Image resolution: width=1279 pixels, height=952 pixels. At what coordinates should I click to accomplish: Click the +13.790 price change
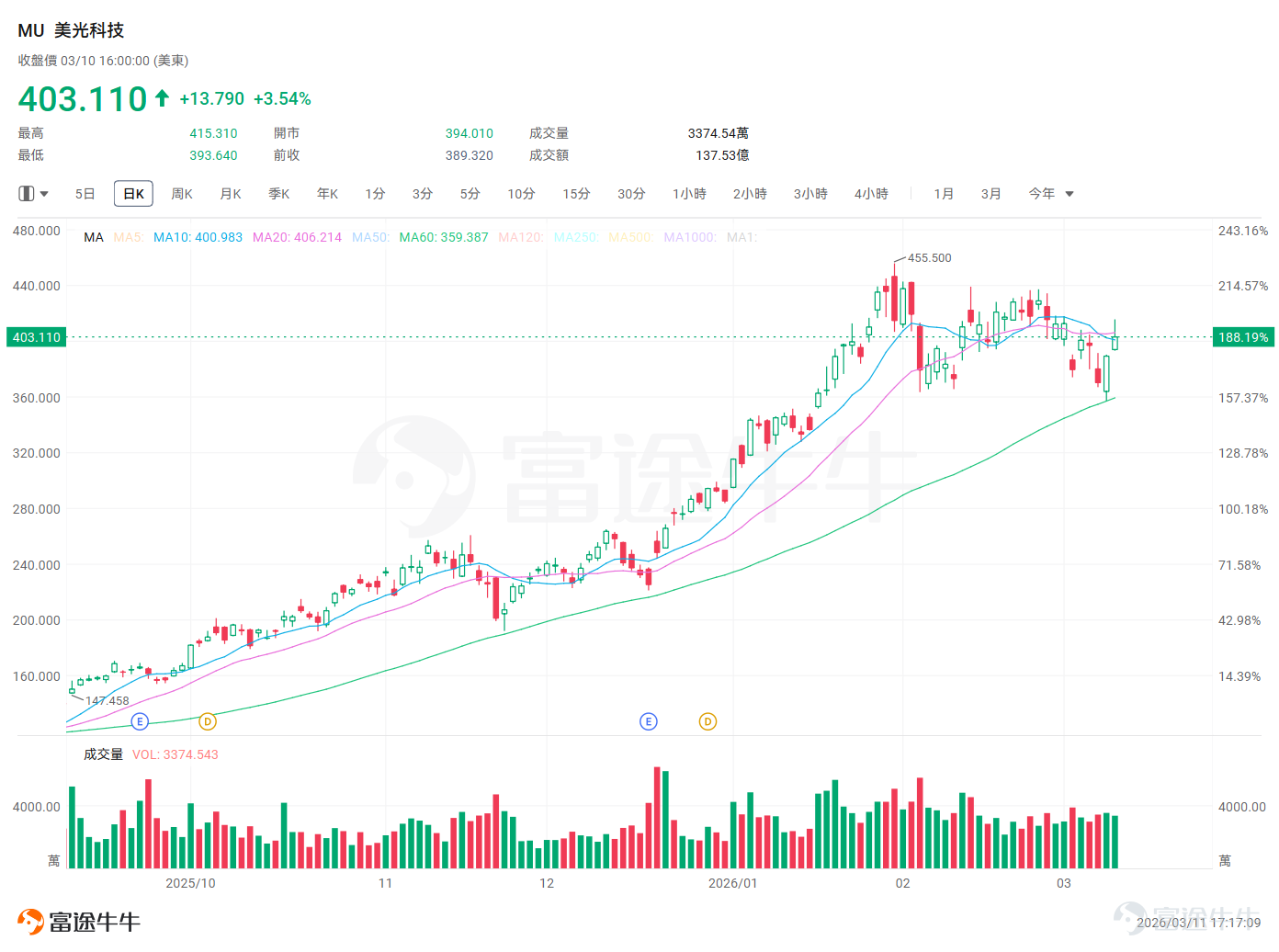tap(212, 98)
